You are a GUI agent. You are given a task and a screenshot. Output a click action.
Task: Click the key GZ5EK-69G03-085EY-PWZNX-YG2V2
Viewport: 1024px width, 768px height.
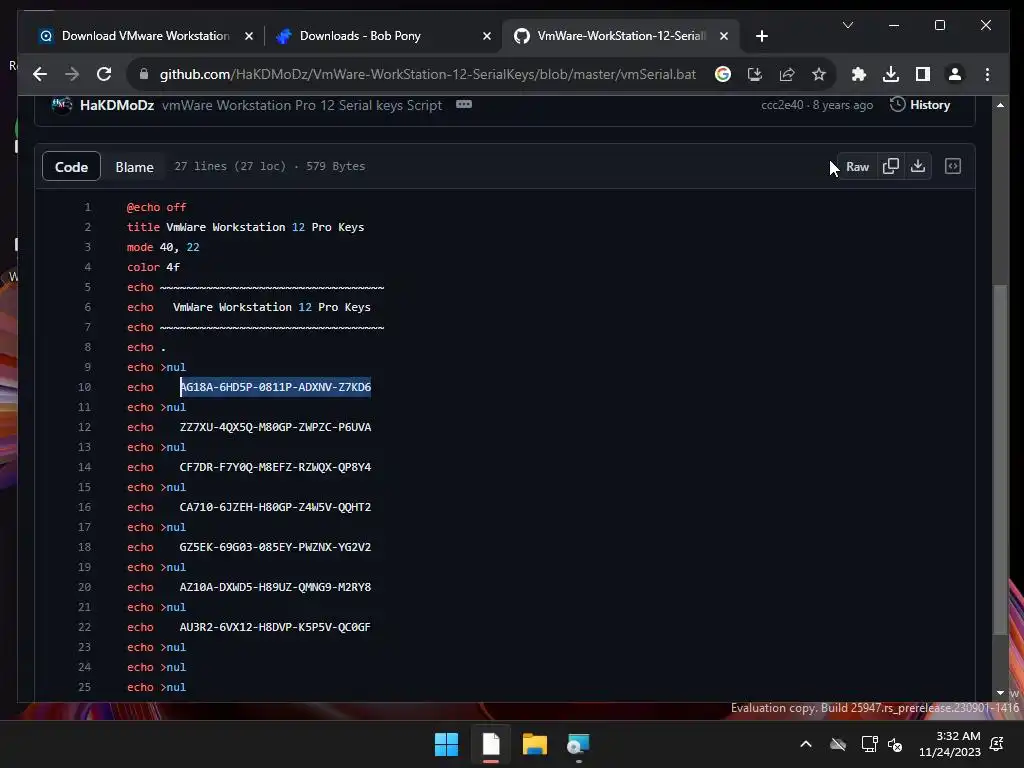pos(276,547)
